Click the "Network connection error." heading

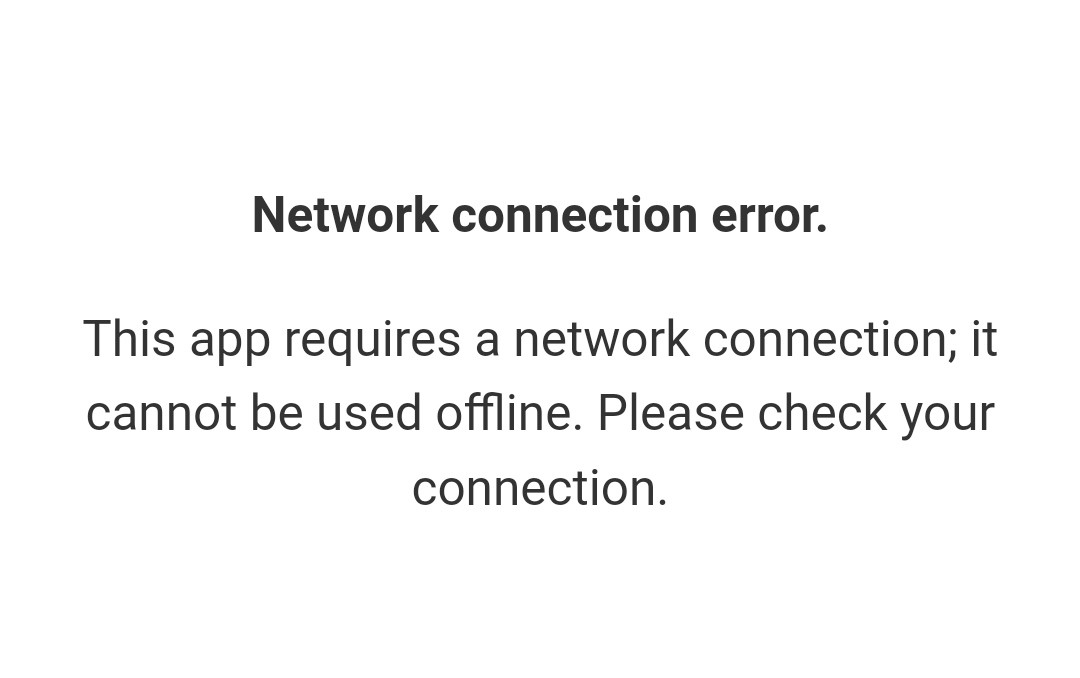(540, 215)
